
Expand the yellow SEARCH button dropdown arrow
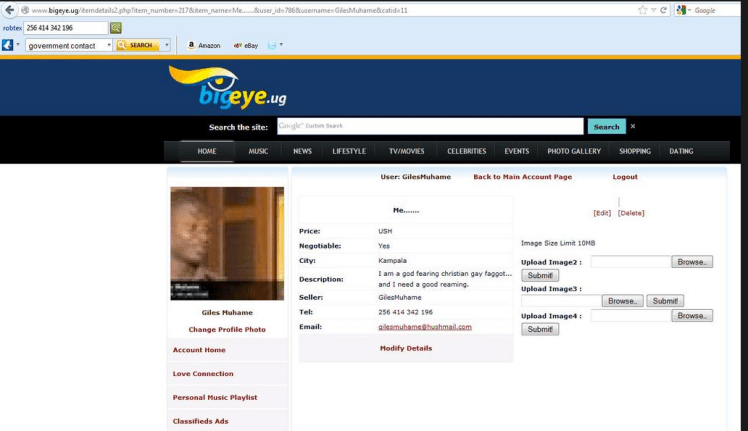[166, 45]
